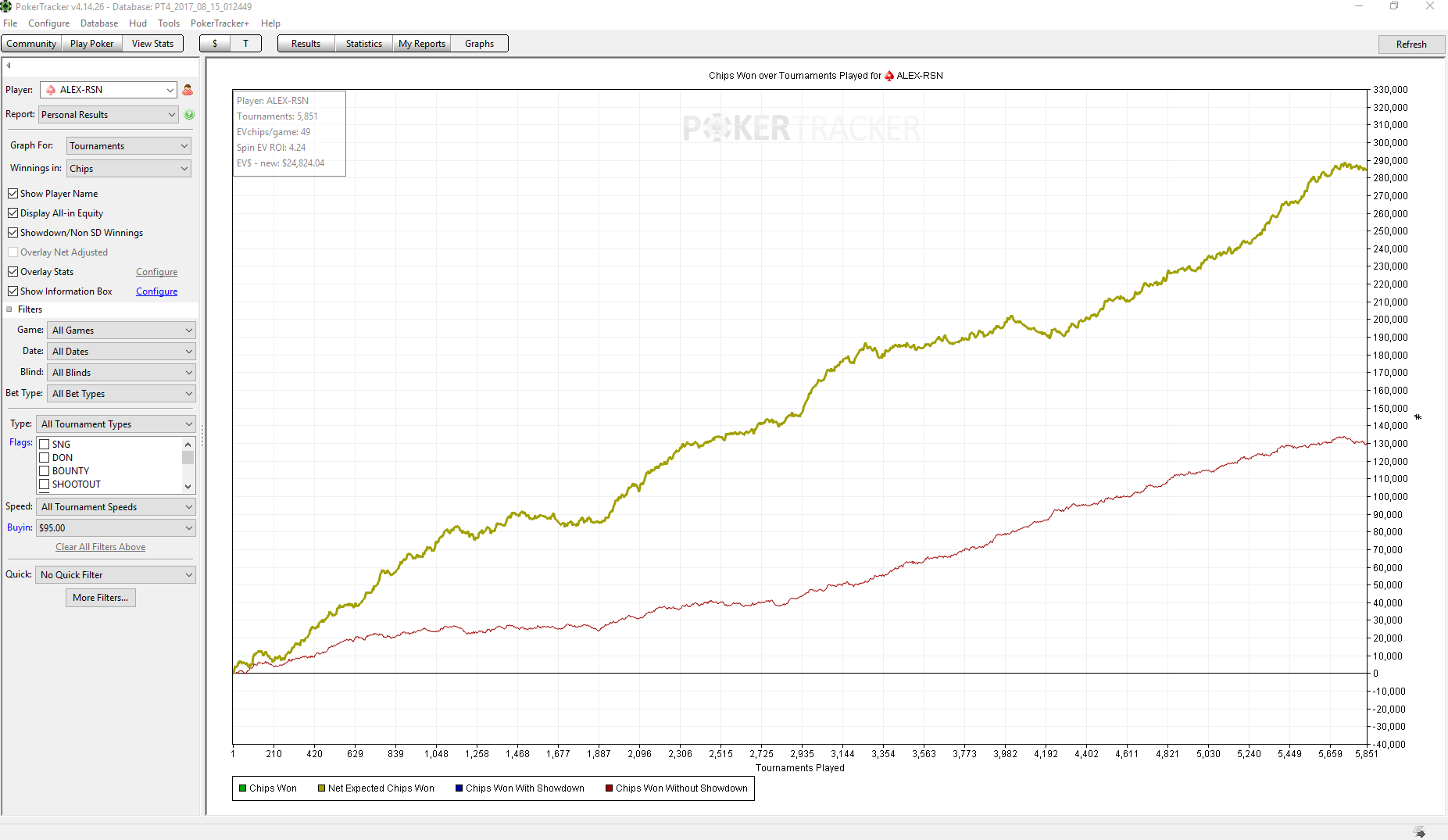Image resolution: width=1448 pixels, height=840 pixels.
Task: Click the icon in the bottom-right status bar
Action: (1420, 832)
